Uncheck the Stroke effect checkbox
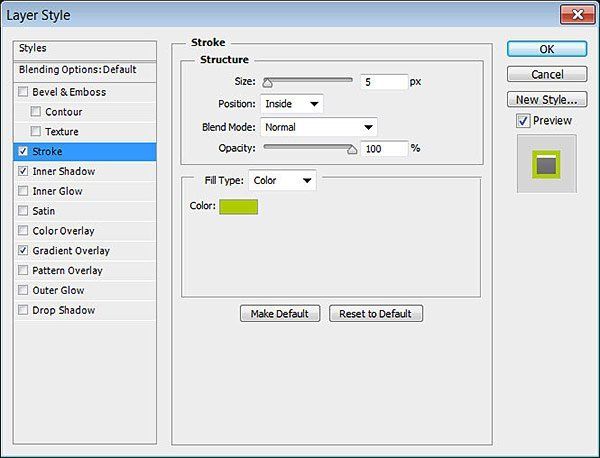The width and height of the screenshot is (600, 458). point(23,152)
